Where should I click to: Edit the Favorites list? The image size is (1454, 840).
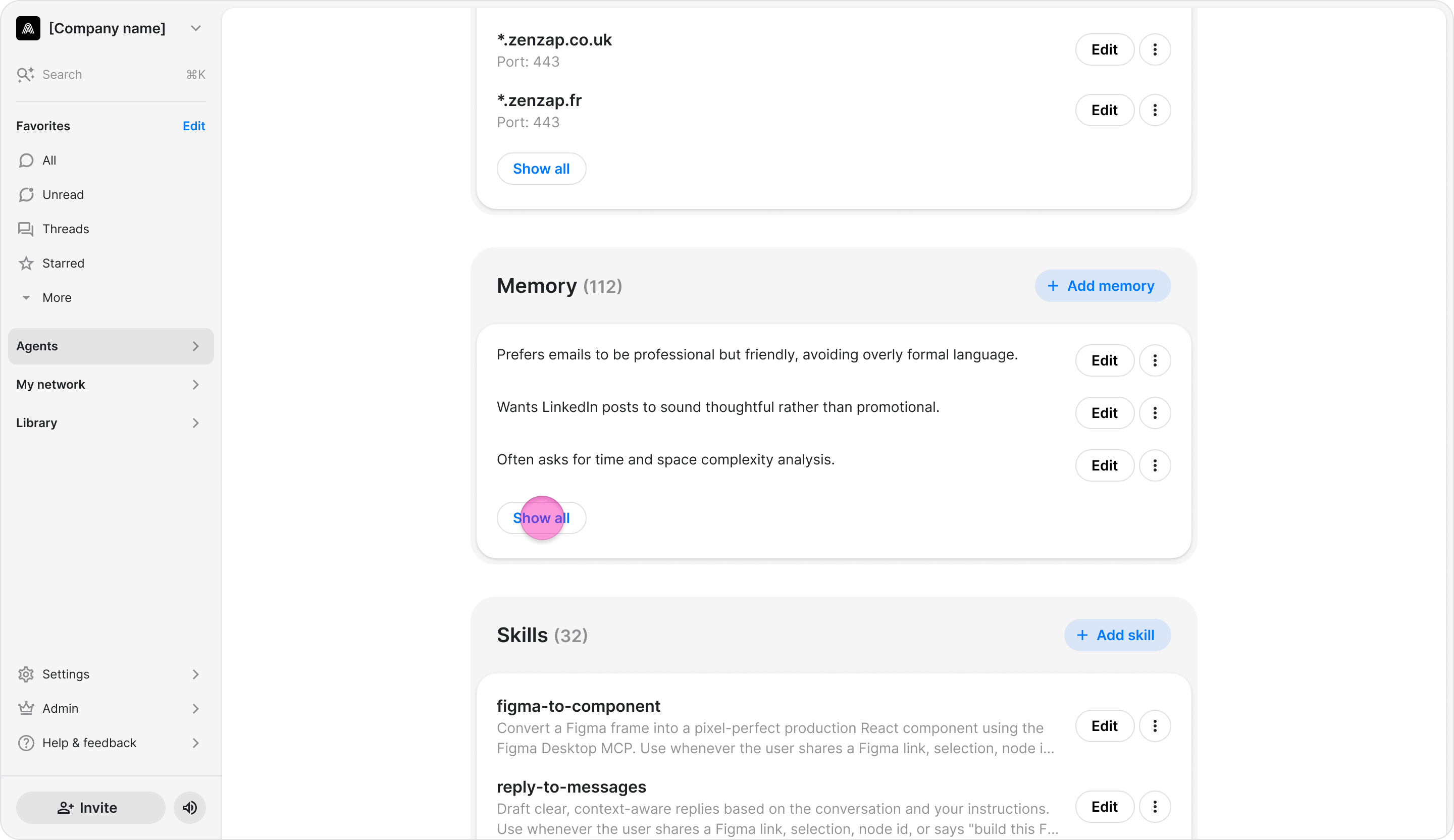pyautogui.click(x=194, y=126)
